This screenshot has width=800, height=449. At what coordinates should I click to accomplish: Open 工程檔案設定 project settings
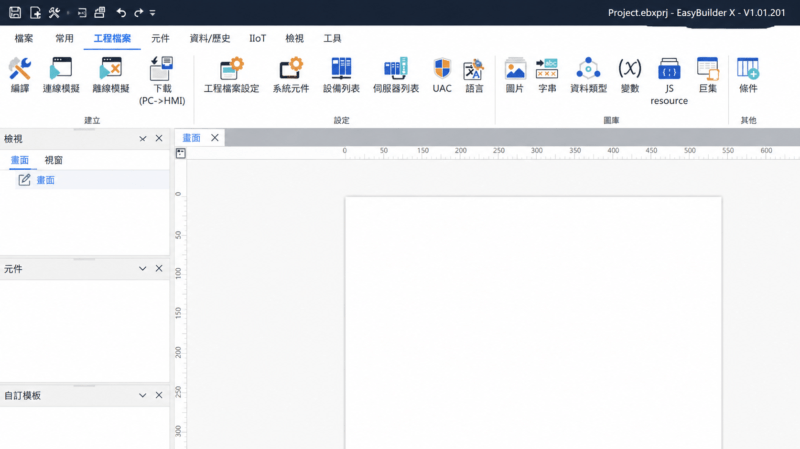tap(232, 75)
